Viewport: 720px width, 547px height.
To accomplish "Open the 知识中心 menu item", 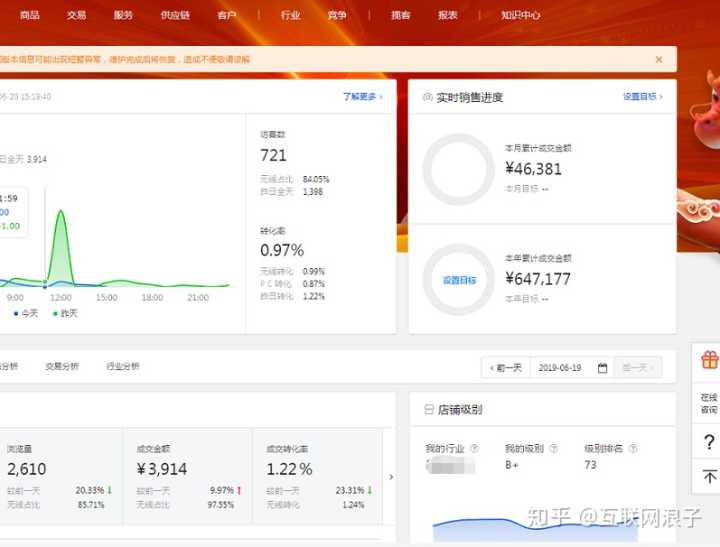I will point(521,15).
